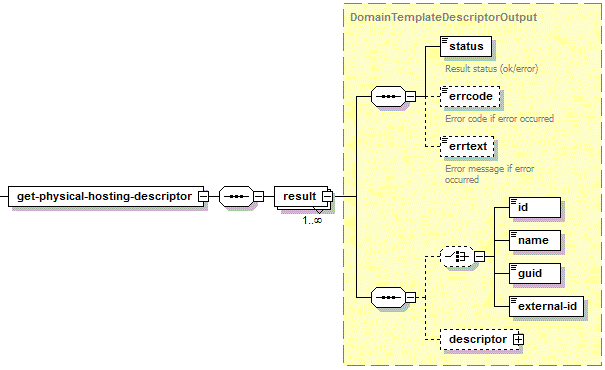Click the DomainTemplateDescriptorOutput type label

point(443,17)
